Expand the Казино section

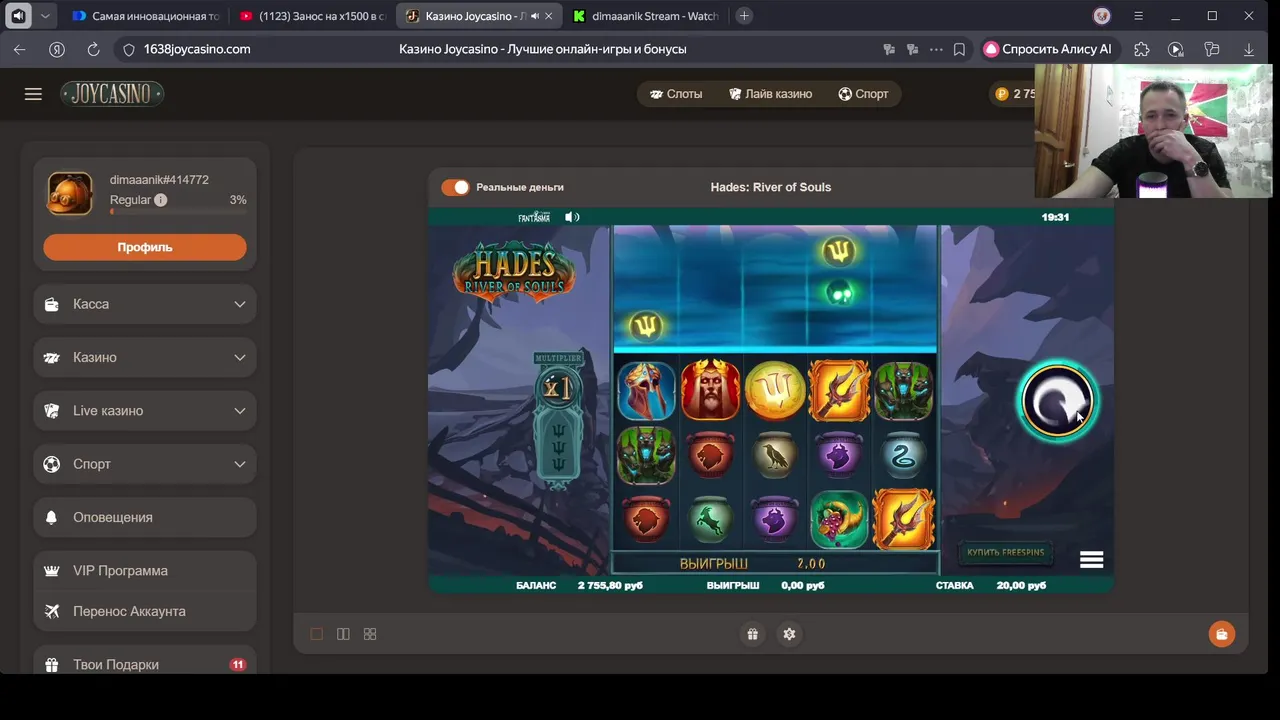(145, 357)
